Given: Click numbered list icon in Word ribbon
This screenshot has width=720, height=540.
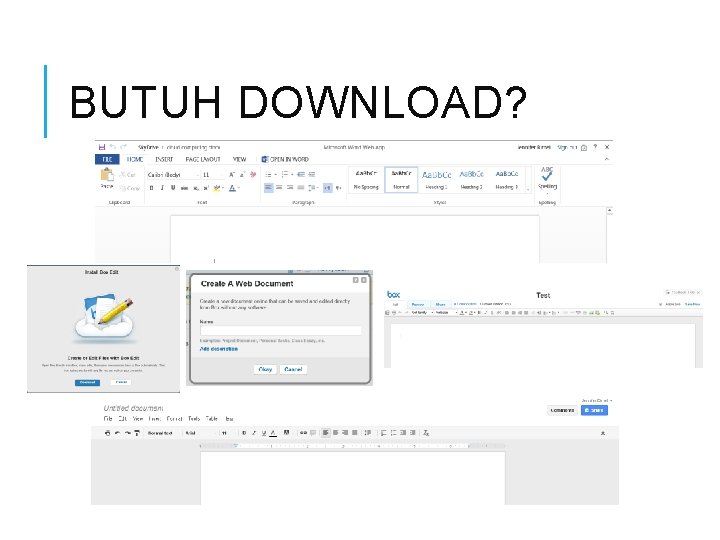Looking at the screenshot, I should pyautogui.click(x=287, y=174).
